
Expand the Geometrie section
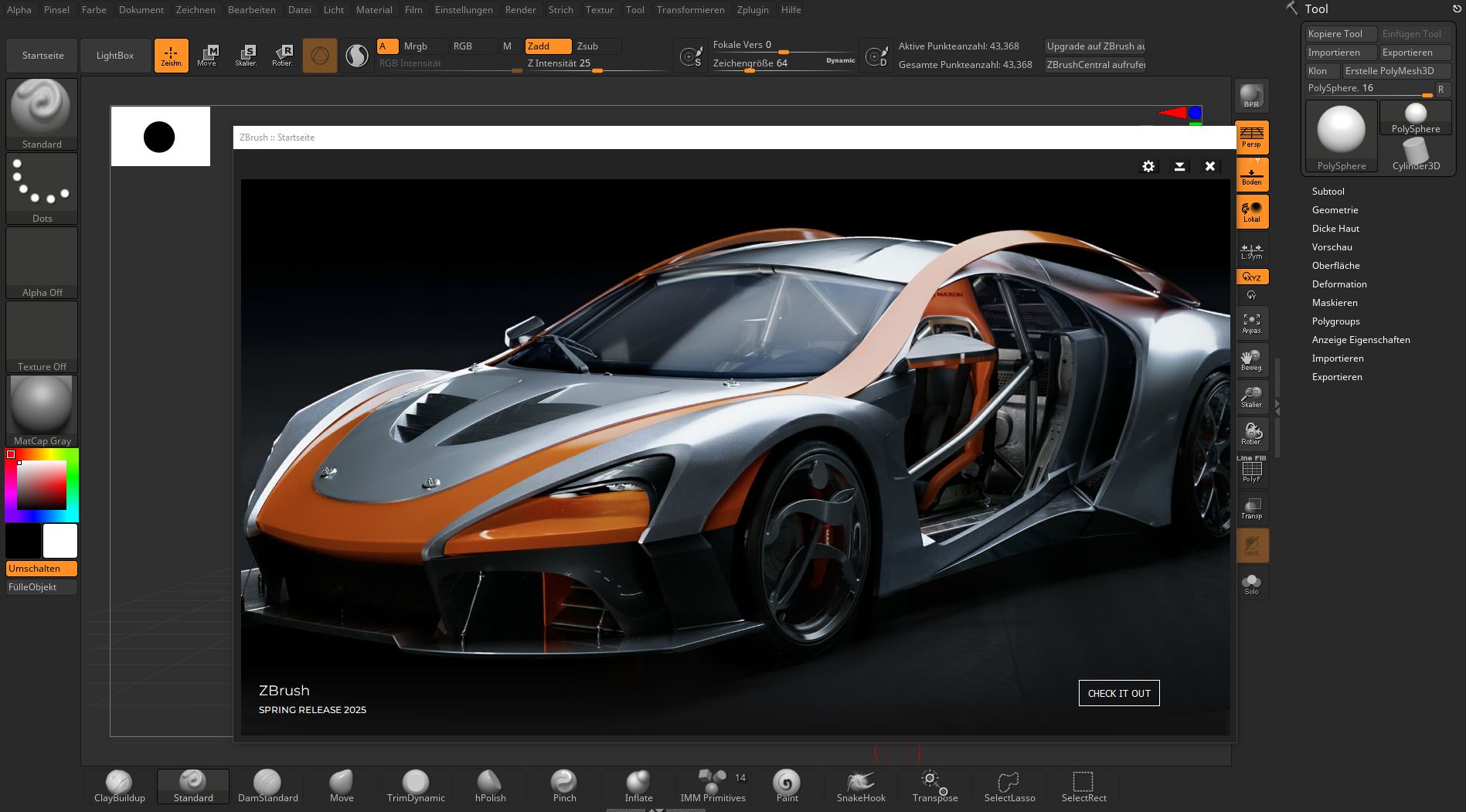(1335, 210)
